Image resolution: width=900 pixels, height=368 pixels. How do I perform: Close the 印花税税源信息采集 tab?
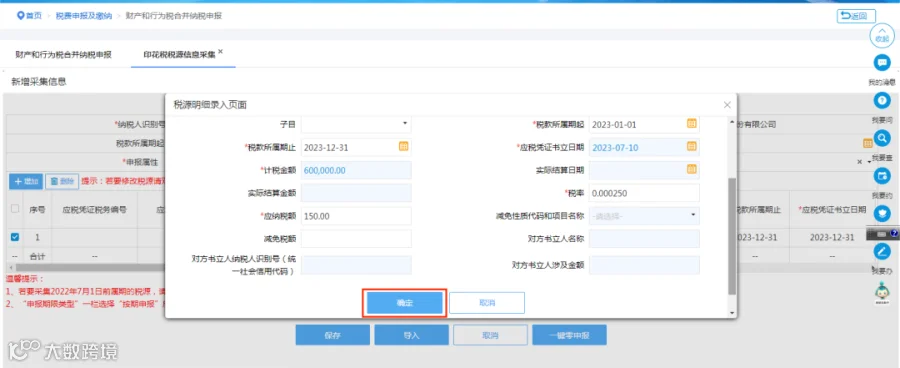(x=220, y=52)
